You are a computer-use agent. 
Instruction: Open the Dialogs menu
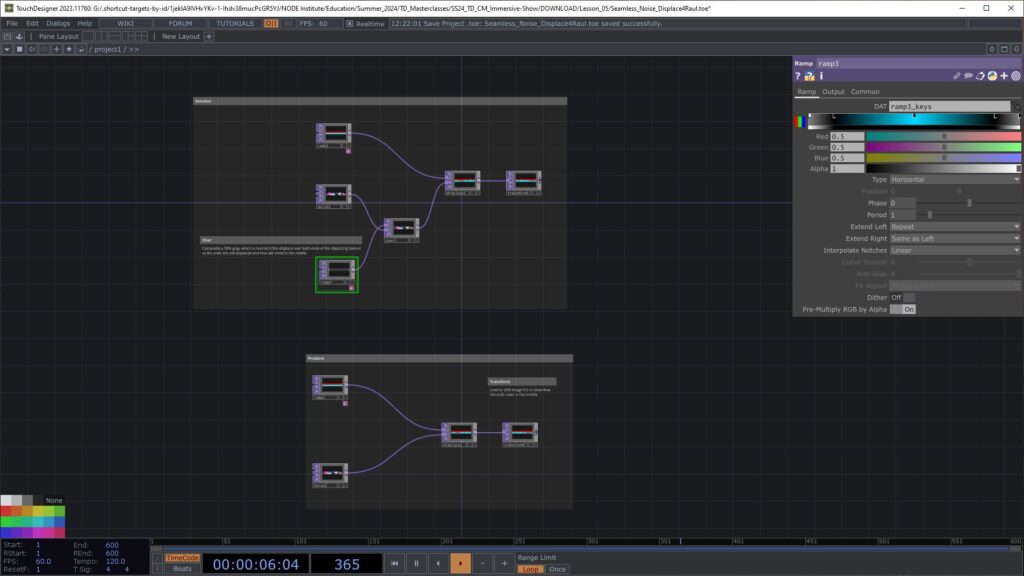pos(58,23)
